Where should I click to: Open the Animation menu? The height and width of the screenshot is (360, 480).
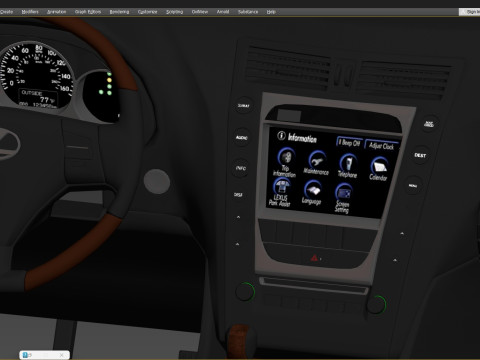[56, 12]
